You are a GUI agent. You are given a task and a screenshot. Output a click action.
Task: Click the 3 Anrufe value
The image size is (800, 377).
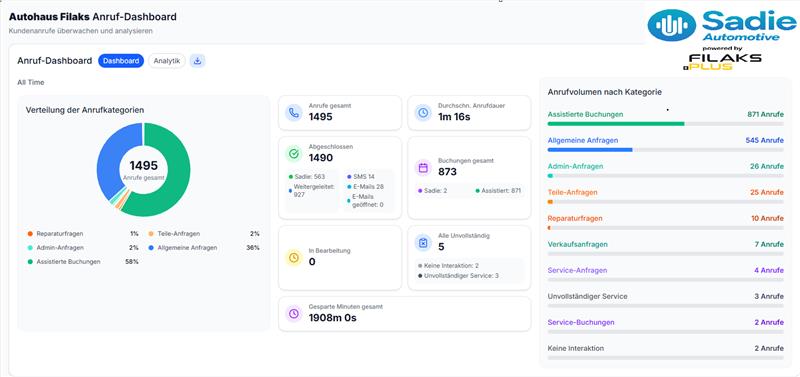tap(769, 296)
